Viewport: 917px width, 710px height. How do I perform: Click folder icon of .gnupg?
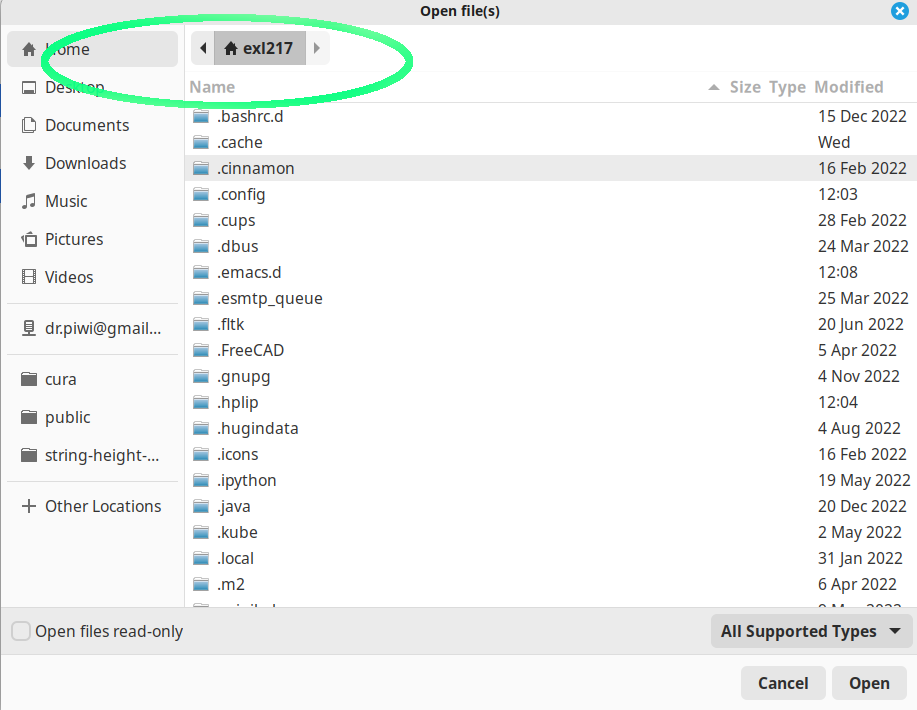(201, 377)
